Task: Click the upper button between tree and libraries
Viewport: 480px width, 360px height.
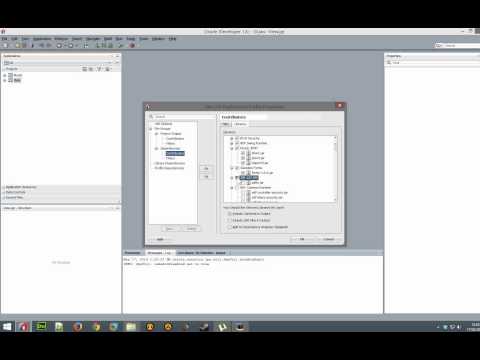Action: [206, 168]
